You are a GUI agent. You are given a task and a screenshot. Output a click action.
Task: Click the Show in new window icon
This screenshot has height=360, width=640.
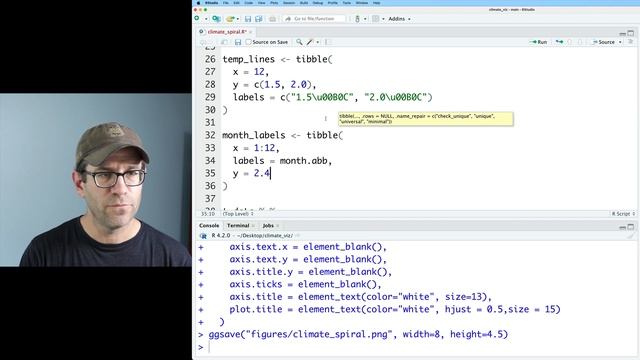click(x=224, y=42)
